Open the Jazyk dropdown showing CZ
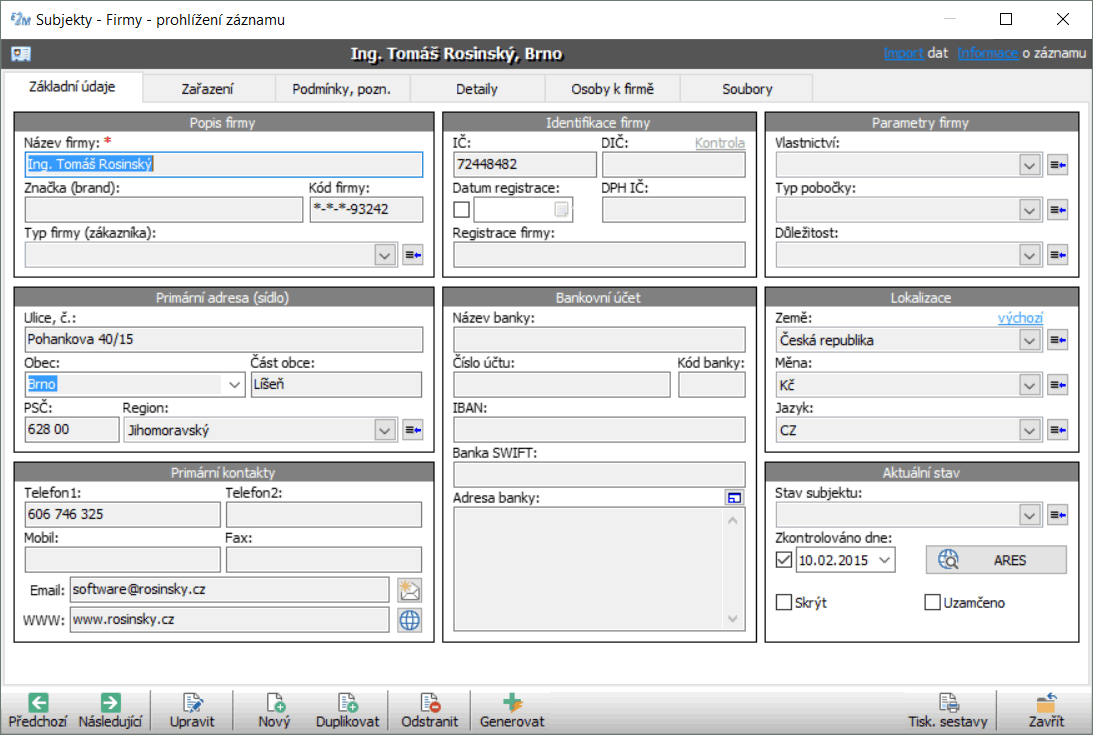 coord(1030,430)
